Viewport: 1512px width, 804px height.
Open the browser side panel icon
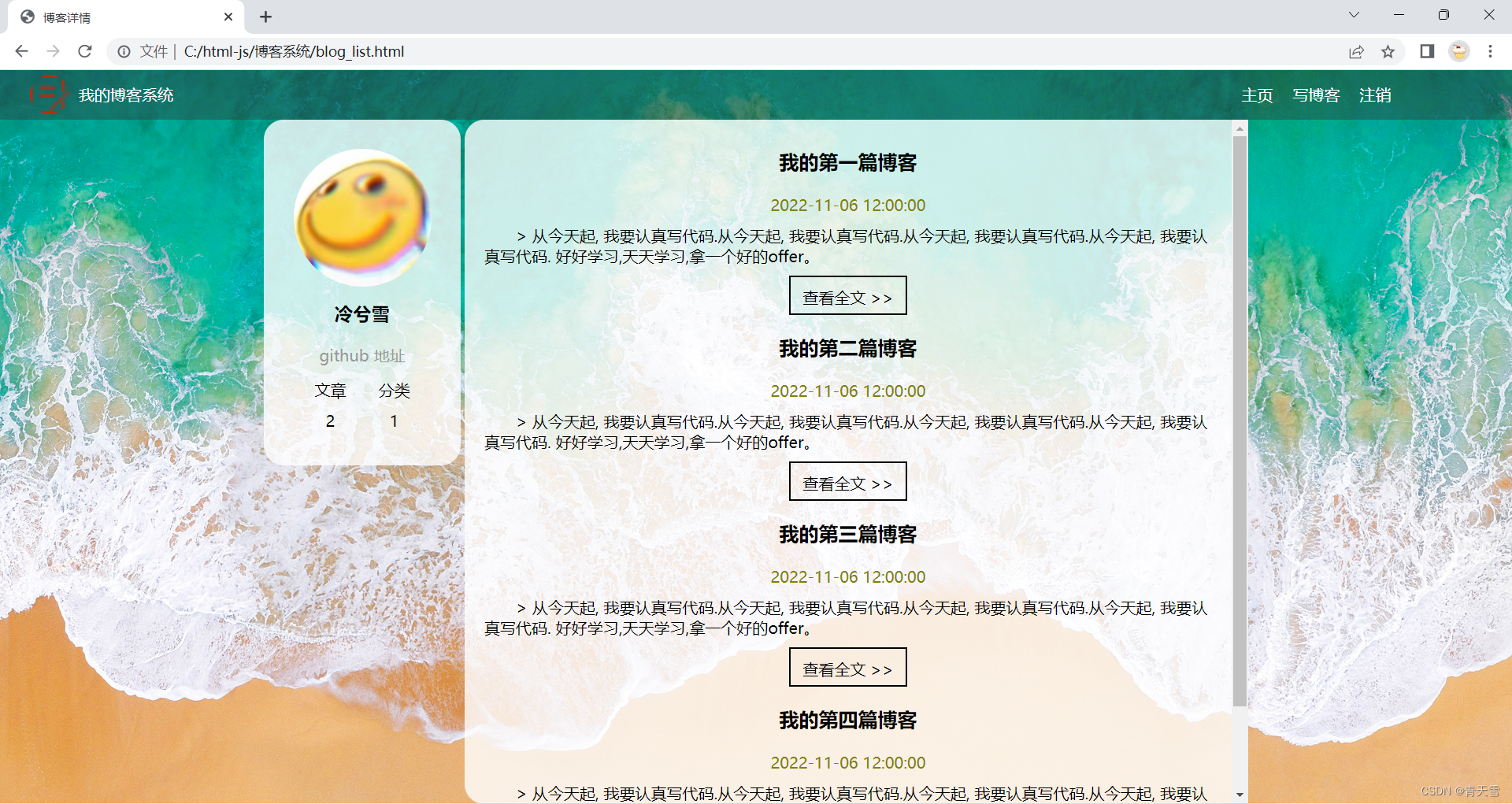(x=1426, y=51)
